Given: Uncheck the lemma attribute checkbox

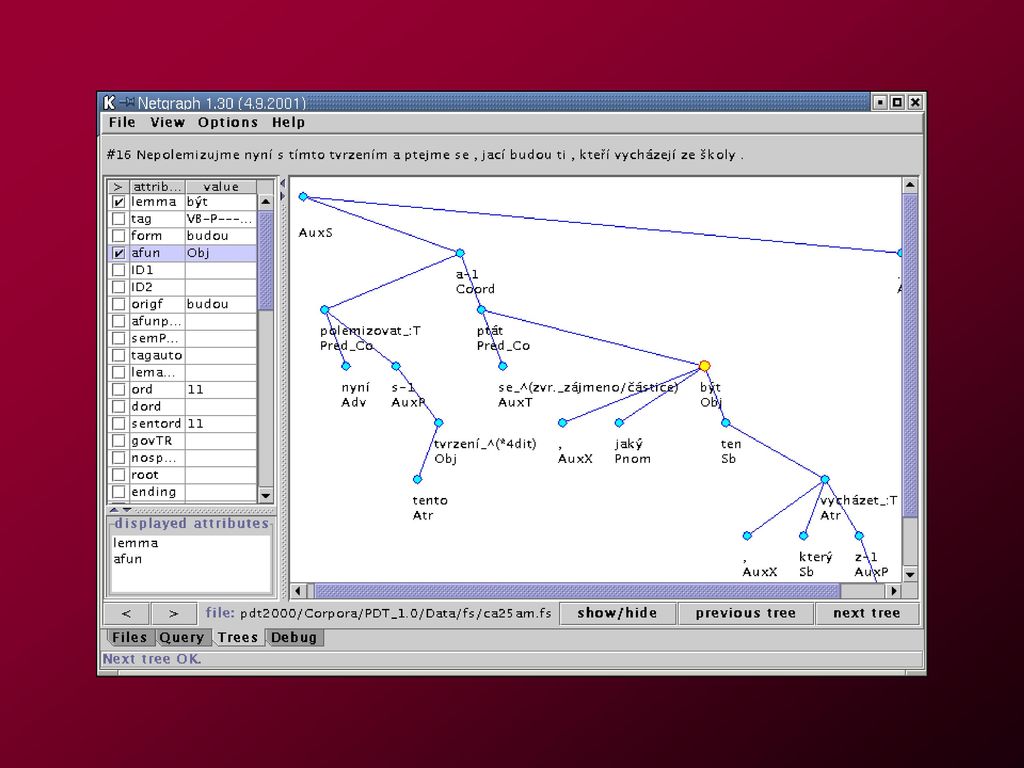Looking at the screenshot, I should coord(118,202).
